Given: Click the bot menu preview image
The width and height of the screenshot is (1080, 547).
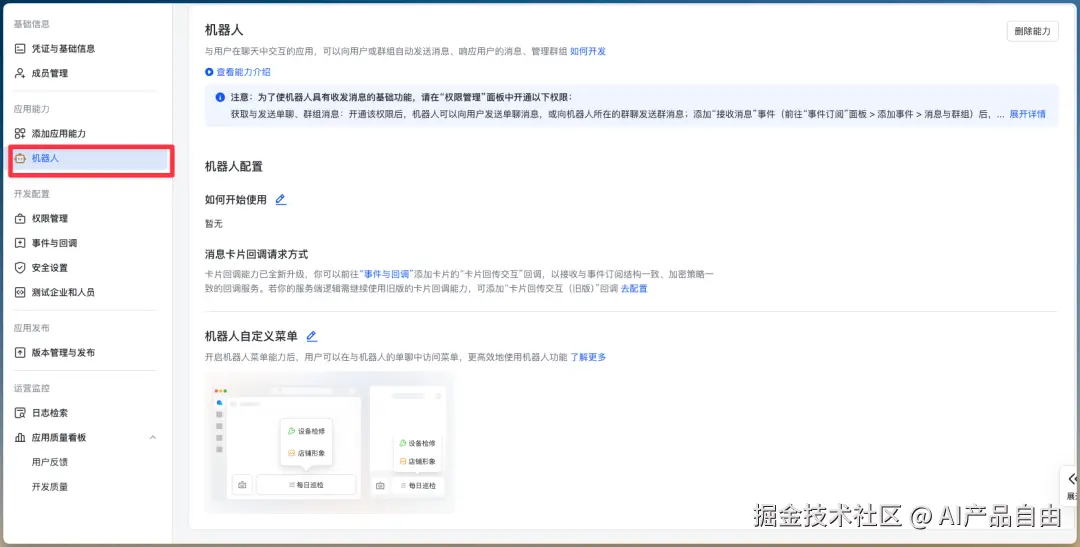Looking at the screenshot, I should click(329, 442).
